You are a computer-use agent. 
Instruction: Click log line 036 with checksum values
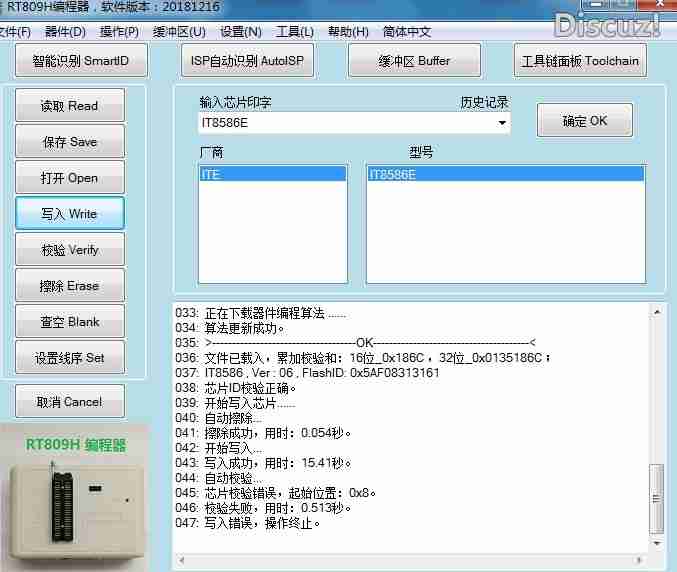click(x=363, y=357)
